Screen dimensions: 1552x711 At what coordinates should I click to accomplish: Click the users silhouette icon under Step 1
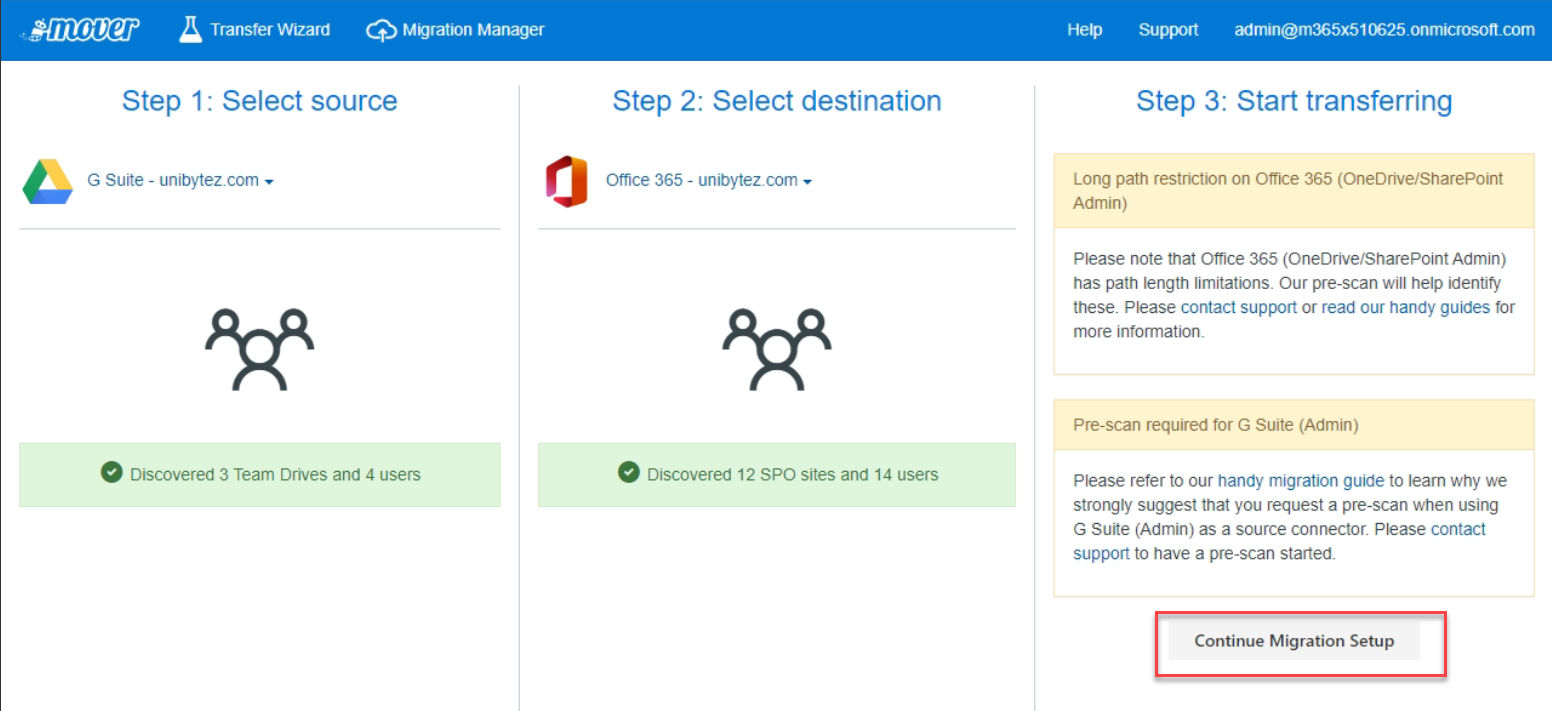pos(259,349)
